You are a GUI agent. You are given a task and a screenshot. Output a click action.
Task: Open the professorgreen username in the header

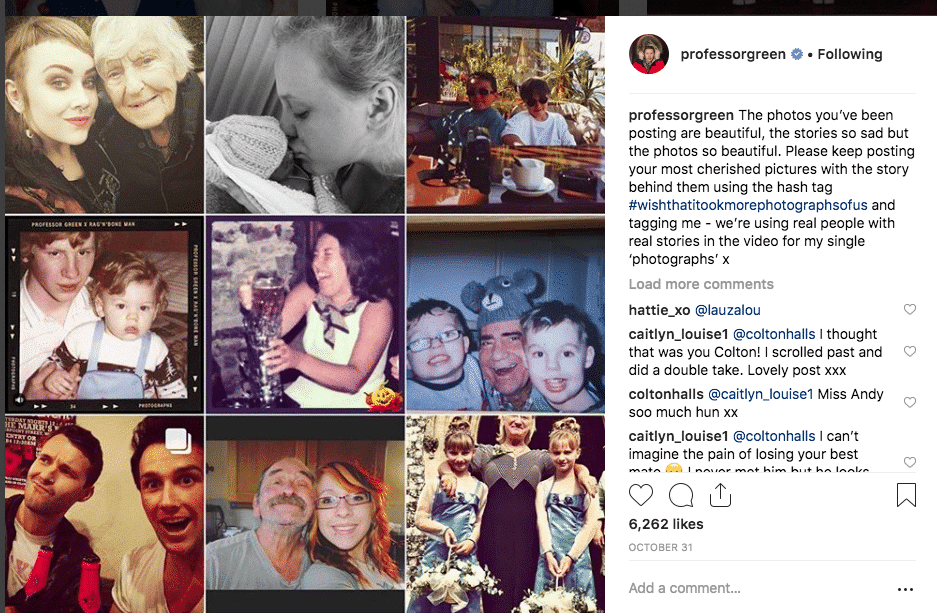coord(733,54)
